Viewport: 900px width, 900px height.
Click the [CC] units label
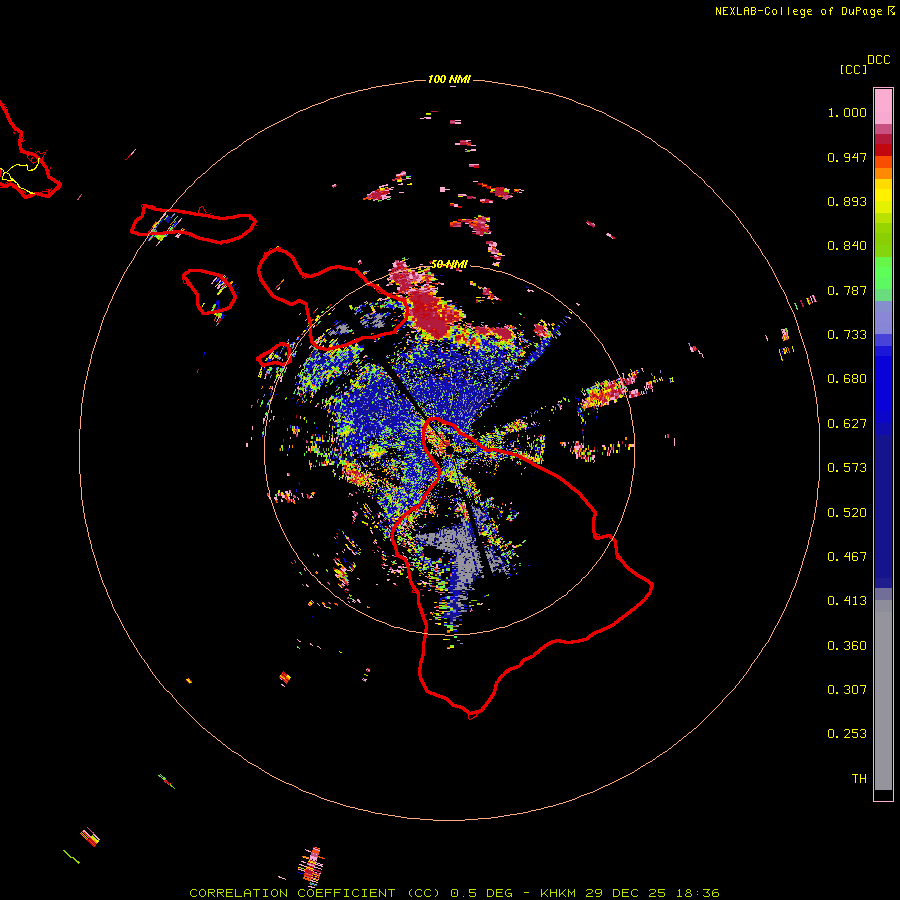[x=853, y=69]
